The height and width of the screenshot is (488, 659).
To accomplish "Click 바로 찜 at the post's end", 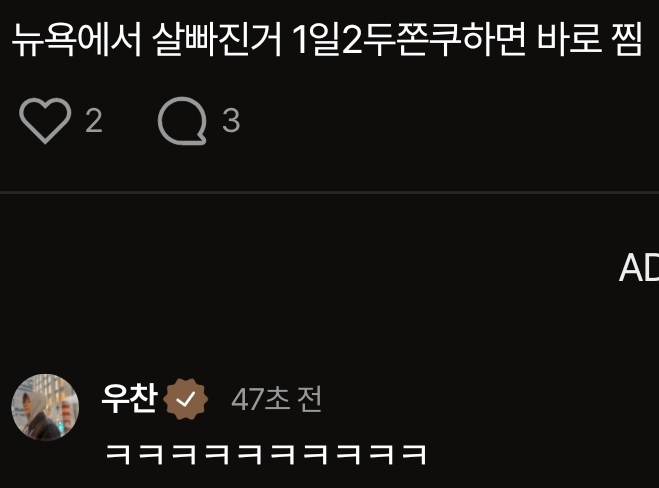I will point(590,40).
